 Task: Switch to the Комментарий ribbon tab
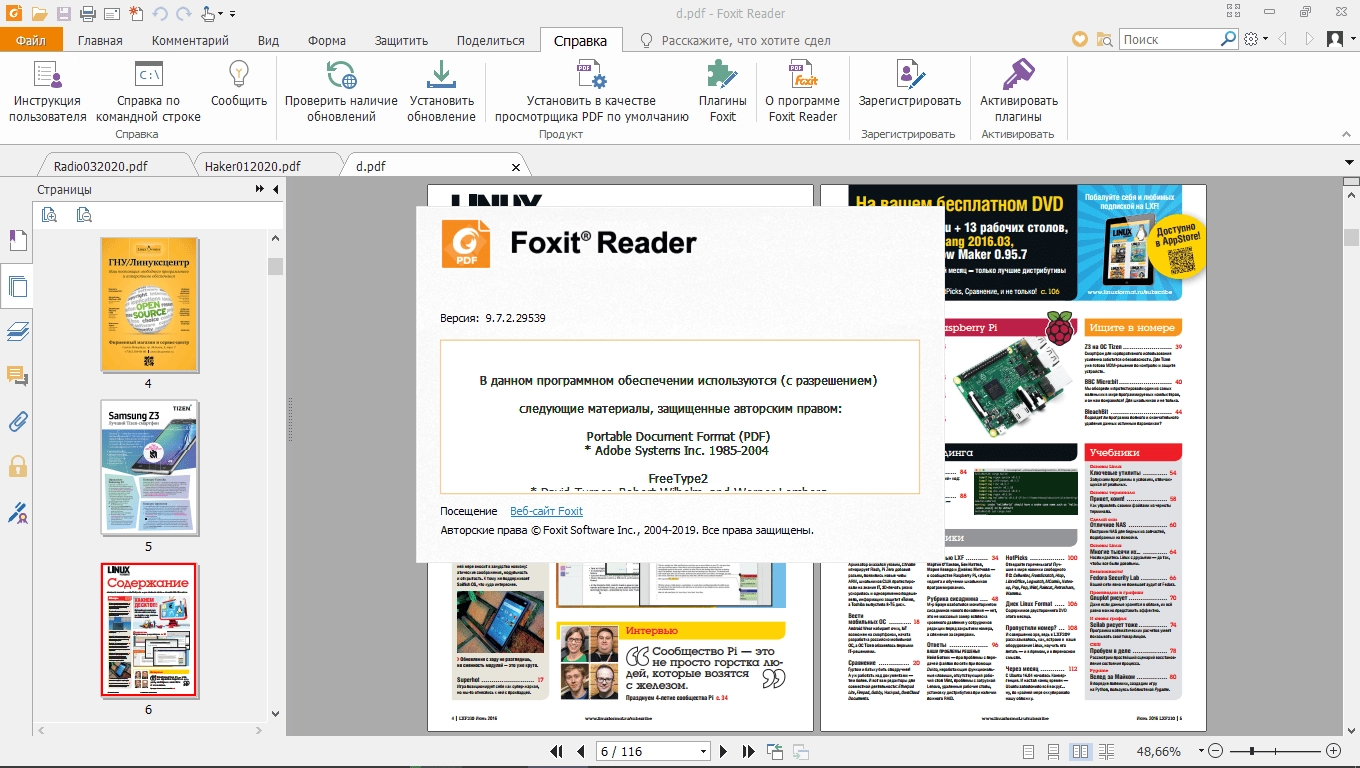(190, 40)
